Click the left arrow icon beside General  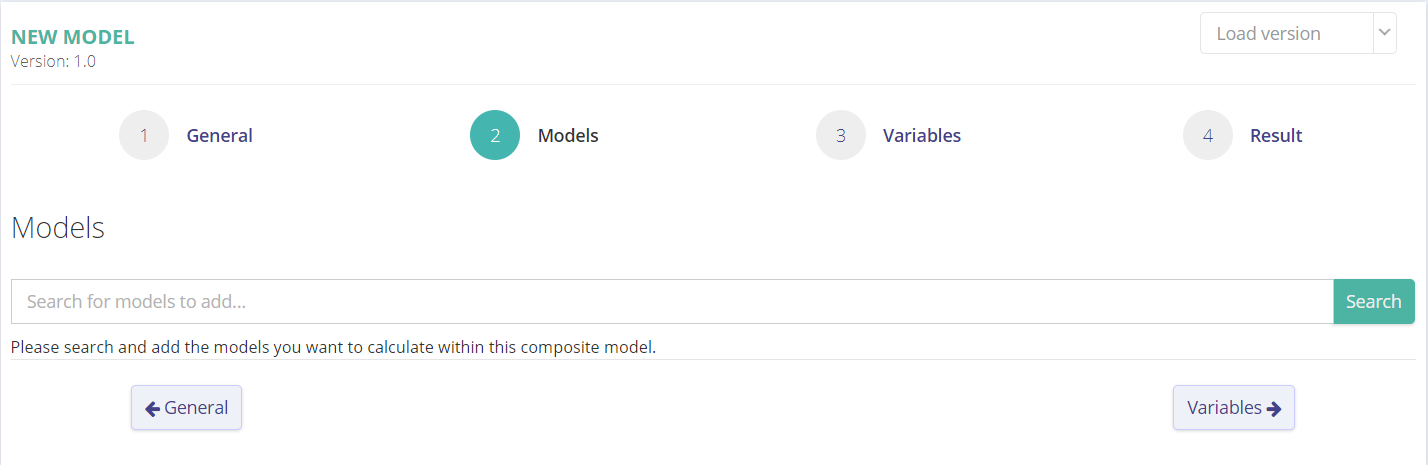[153, 408]
